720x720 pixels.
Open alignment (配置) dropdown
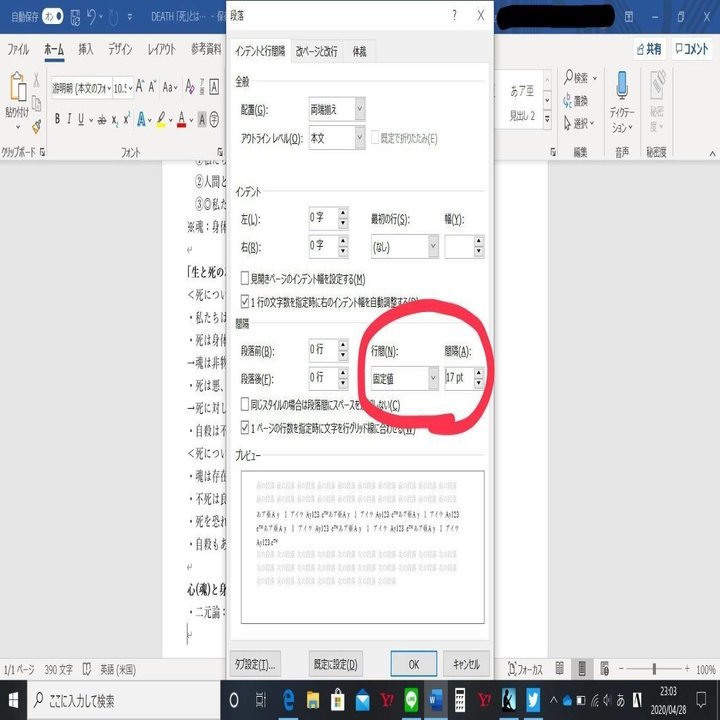[360, 109]
